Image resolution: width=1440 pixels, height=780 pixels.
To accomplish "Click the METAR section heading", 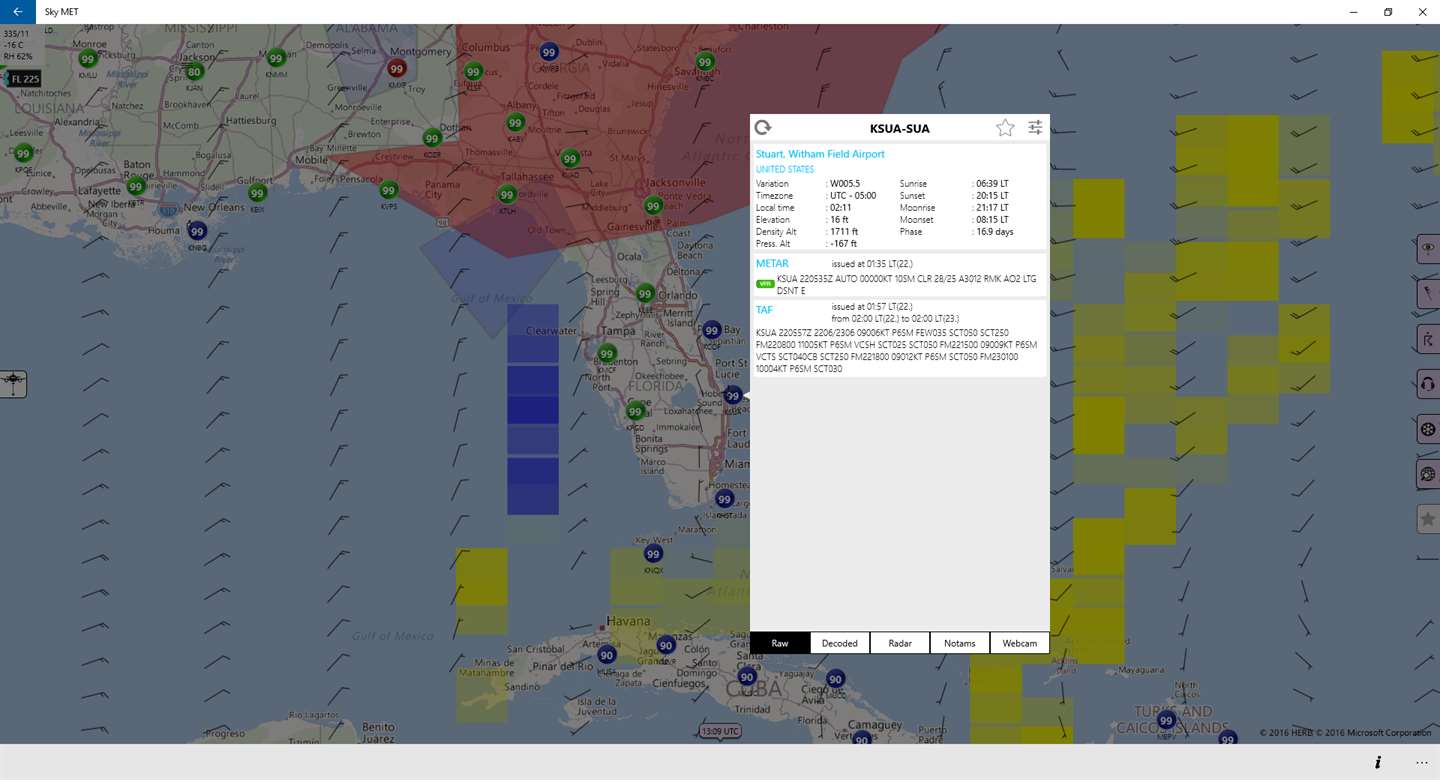I will pyautogui.click(x=772, y=264).
